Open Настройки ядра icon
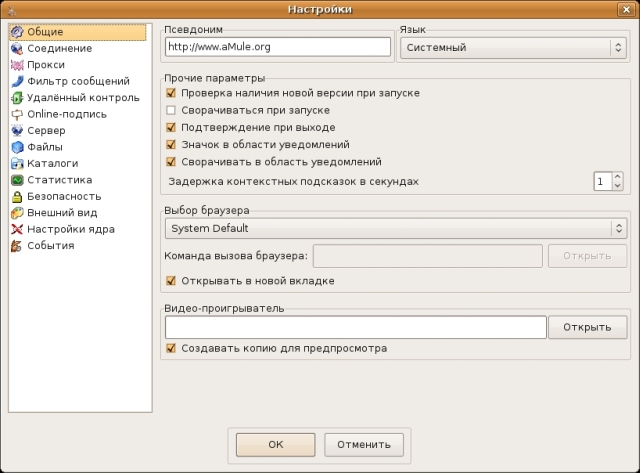Screen dimensions: 640x473 pyautogui.click(x=16, y=229)
